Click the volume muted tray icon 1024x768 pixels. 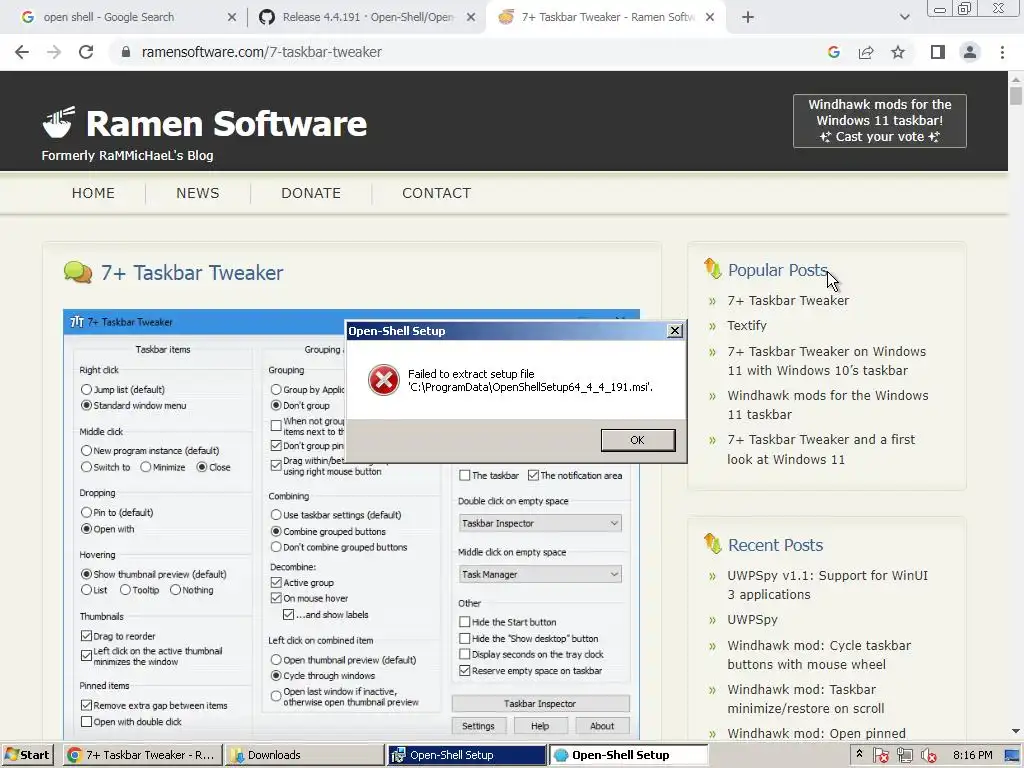(x=928, y=756)
